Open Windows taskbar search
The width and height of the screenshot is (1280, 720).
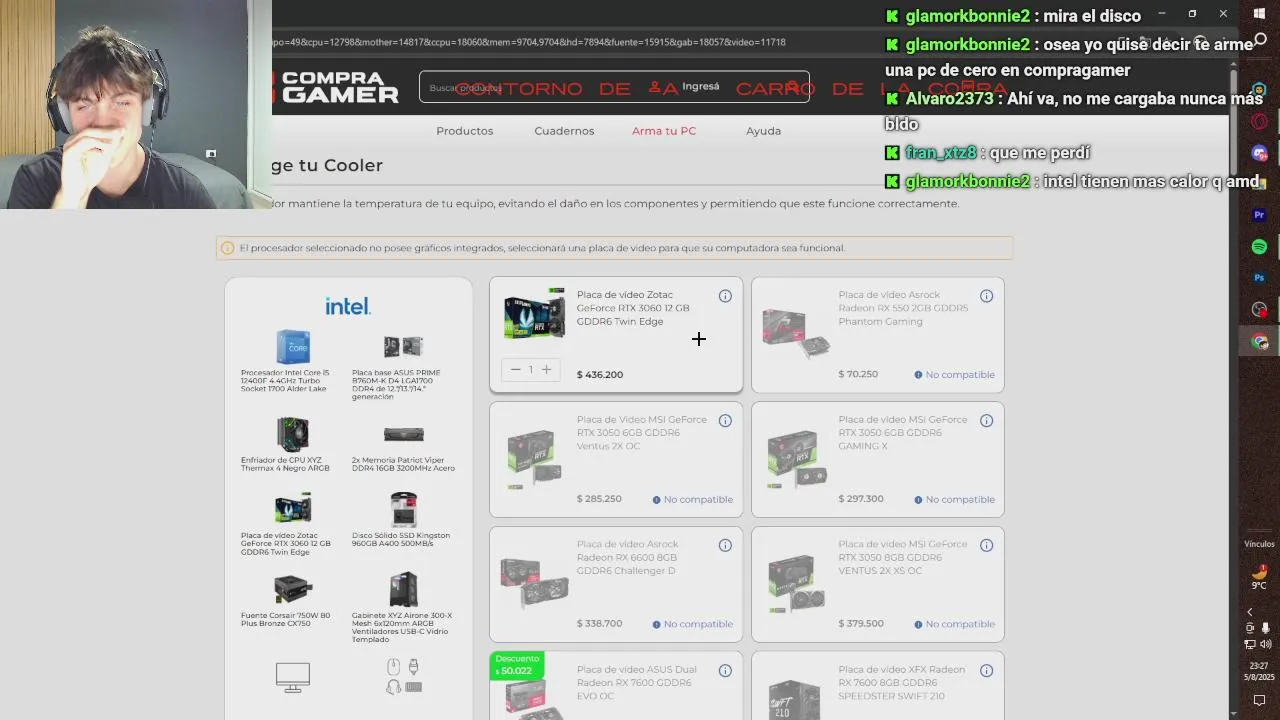click(1259, 40)
